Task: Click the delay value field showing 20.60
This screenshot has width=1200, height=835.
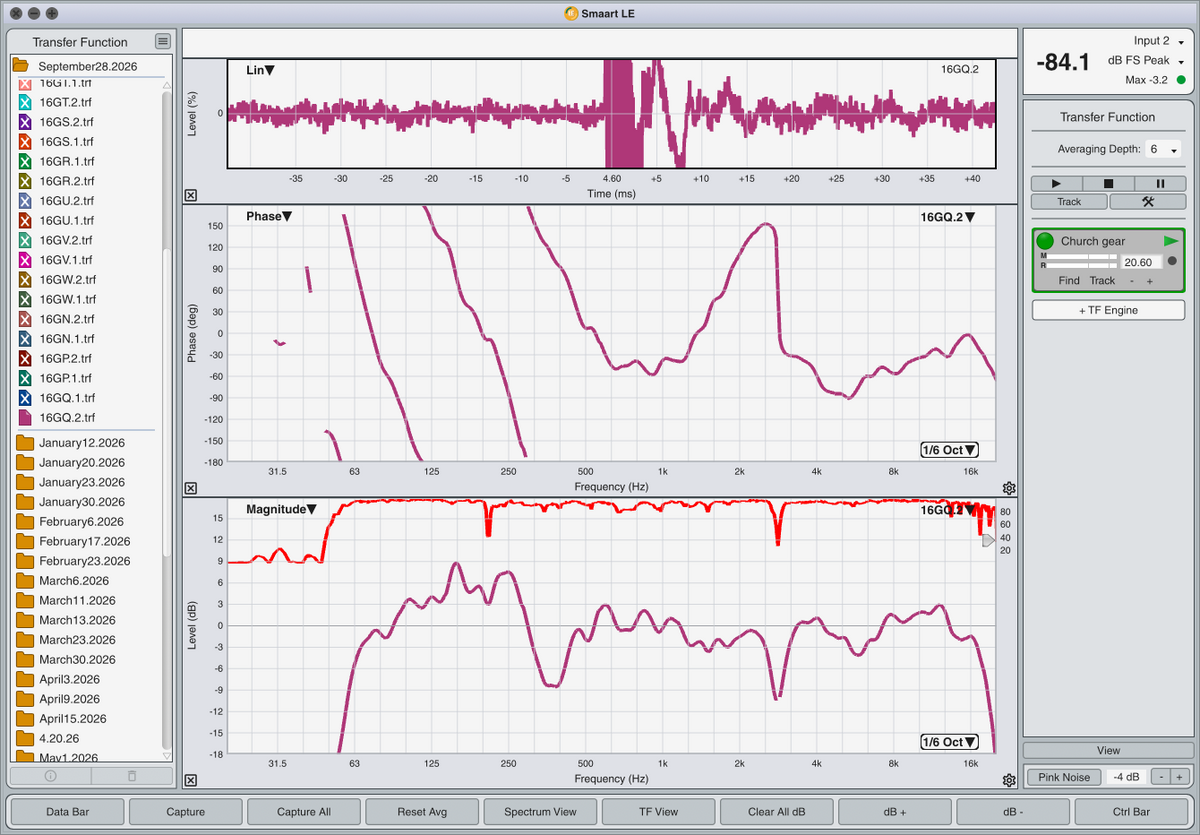Action: (1141, 262)
